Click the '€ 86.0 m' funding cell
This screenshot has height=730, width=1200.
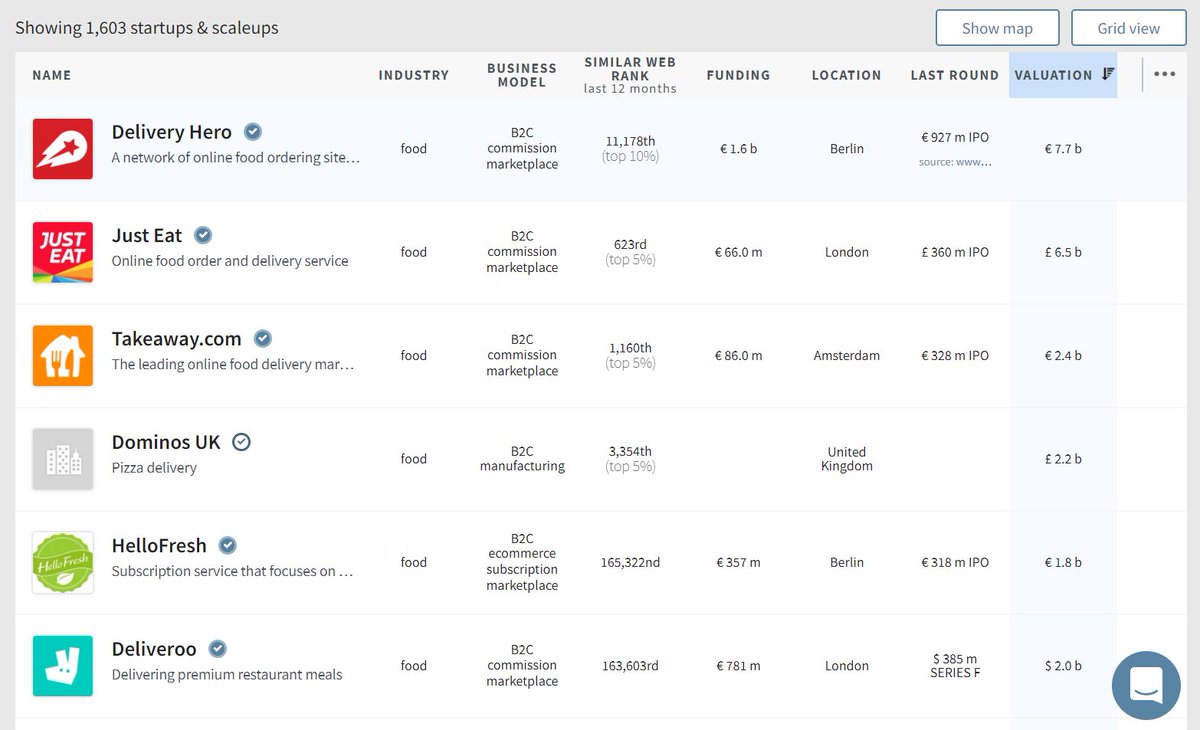[738, 355]
